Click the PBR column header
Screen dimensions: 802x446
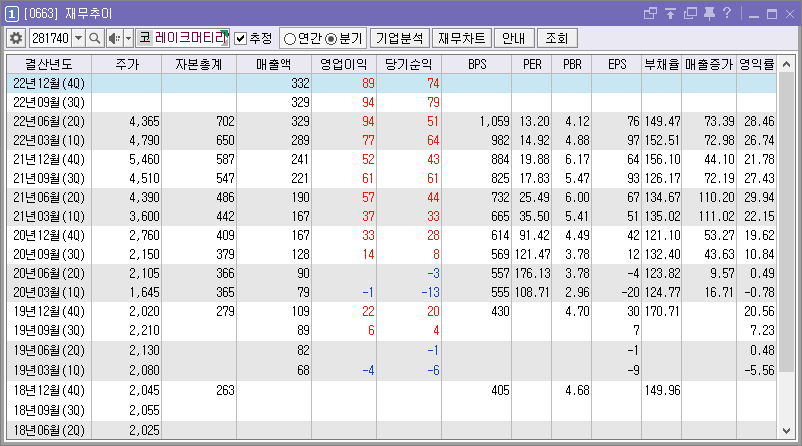(572, 64)
